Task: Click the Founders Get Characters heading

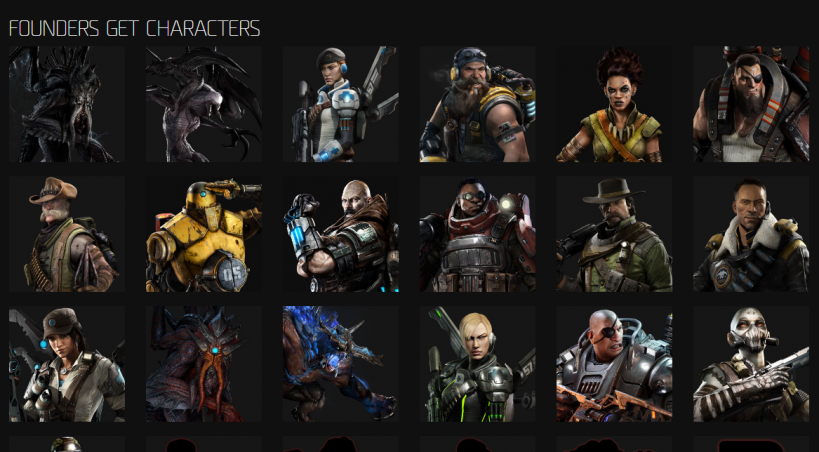Action: click(x=134, y=28)
